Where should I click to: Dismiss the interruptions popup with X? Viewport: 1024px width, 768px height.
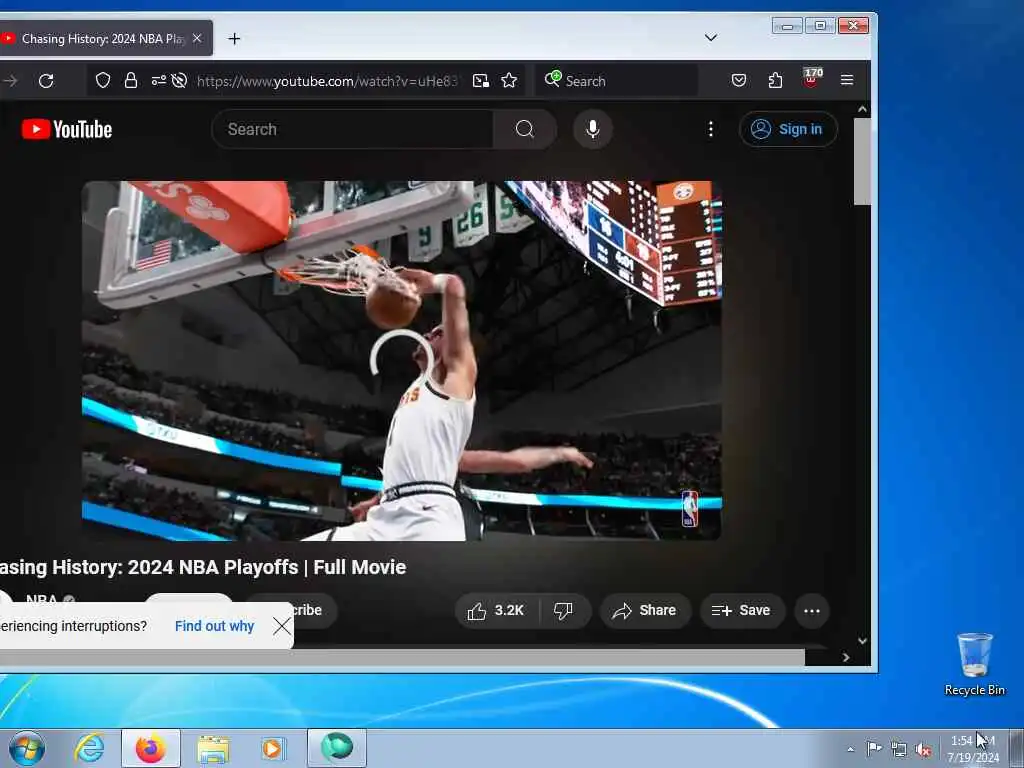tap(281, 626)
